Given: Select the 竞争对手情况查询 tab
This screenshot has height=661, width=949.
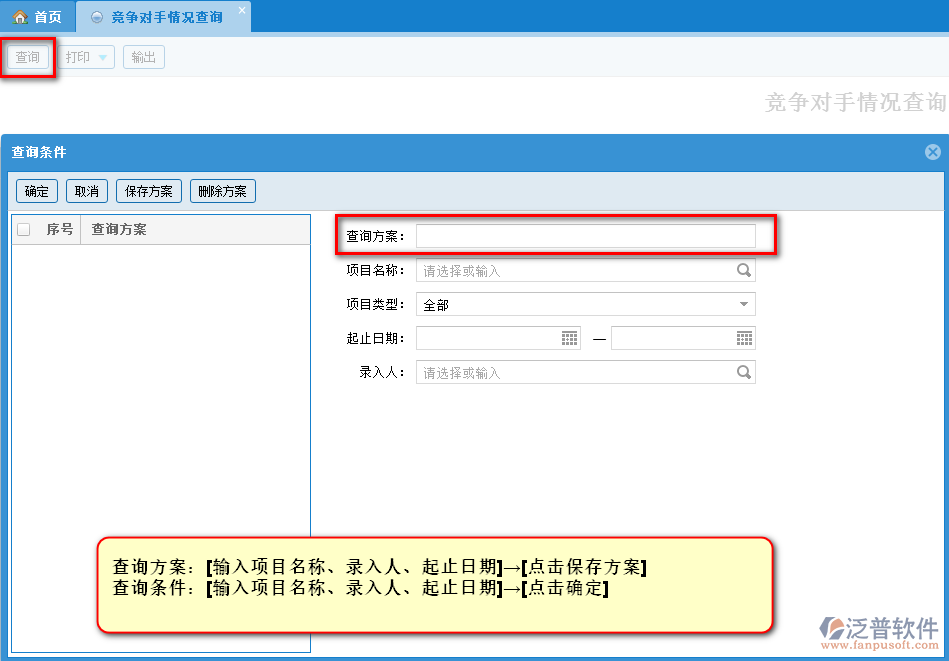Looking at the screenshot, I should coord(163,17).
